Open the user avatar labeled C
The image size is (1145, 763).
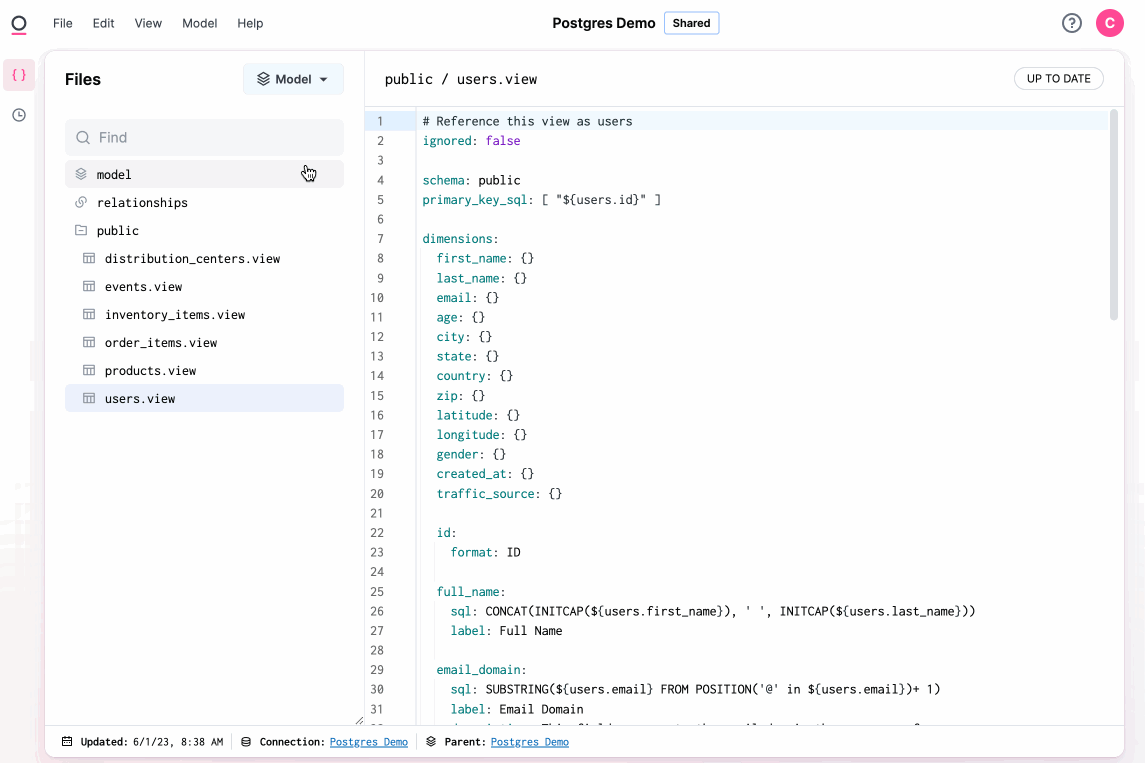click(x=1109, y=23)
